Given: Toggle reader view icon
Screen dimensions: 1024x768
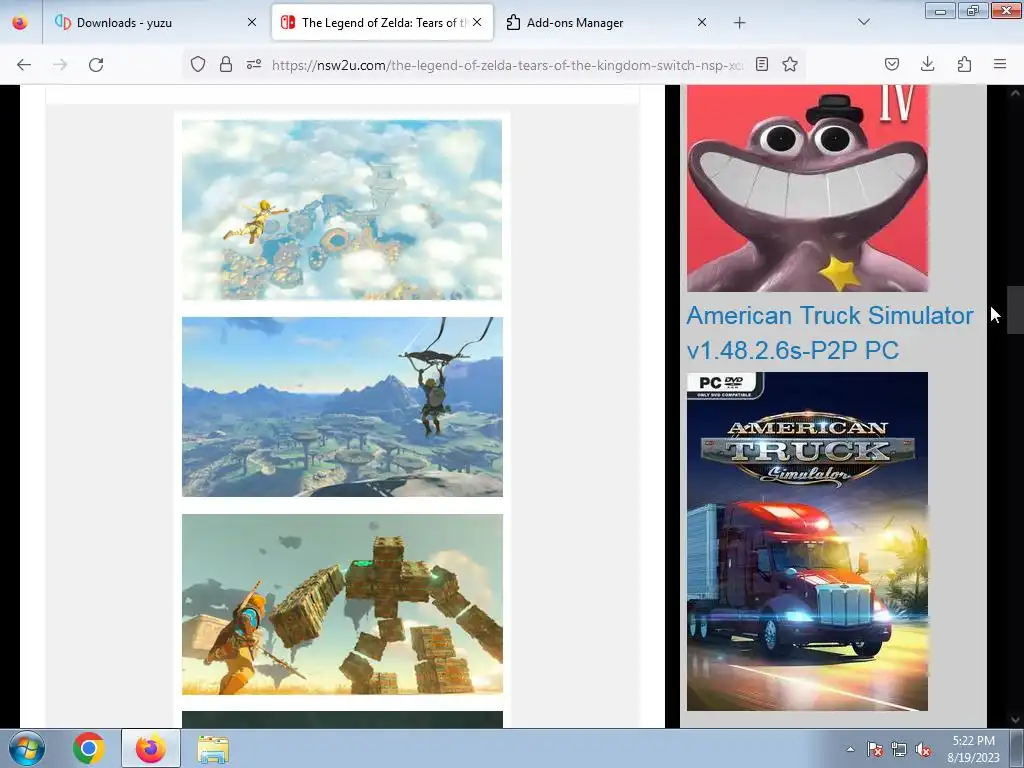Looking at the screenshot, I should point(761,64).
